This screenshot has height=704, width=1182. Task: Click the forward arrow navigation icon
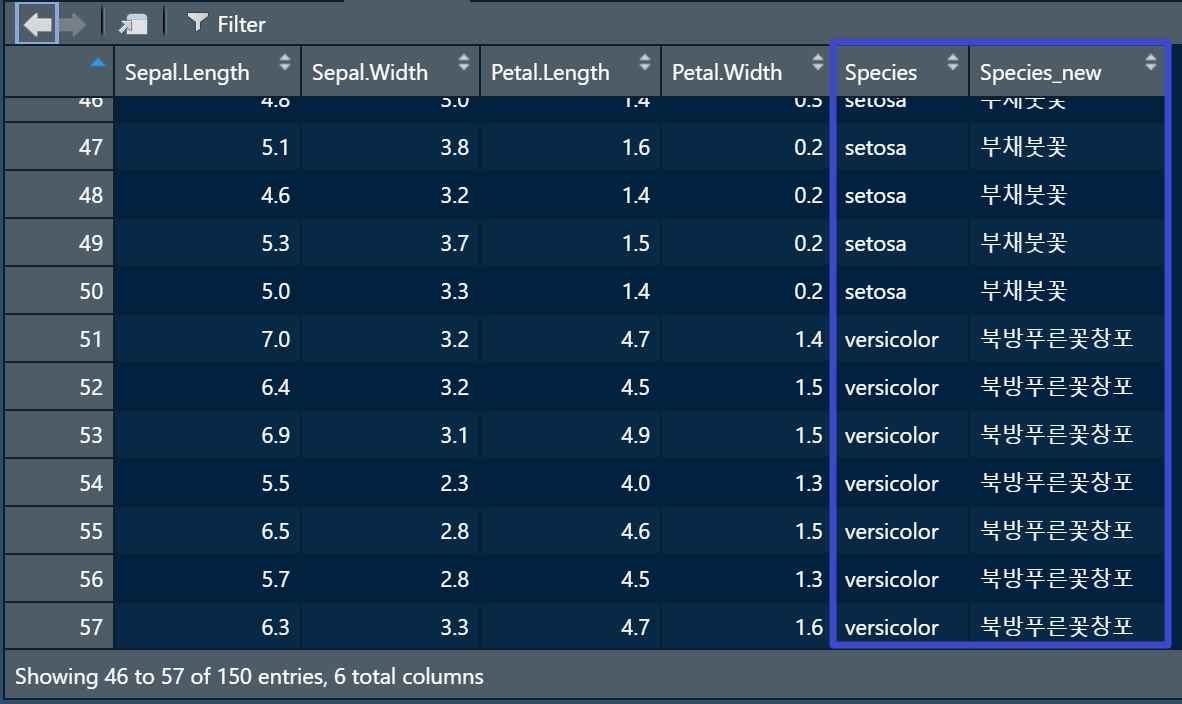(x=72, y=24)
